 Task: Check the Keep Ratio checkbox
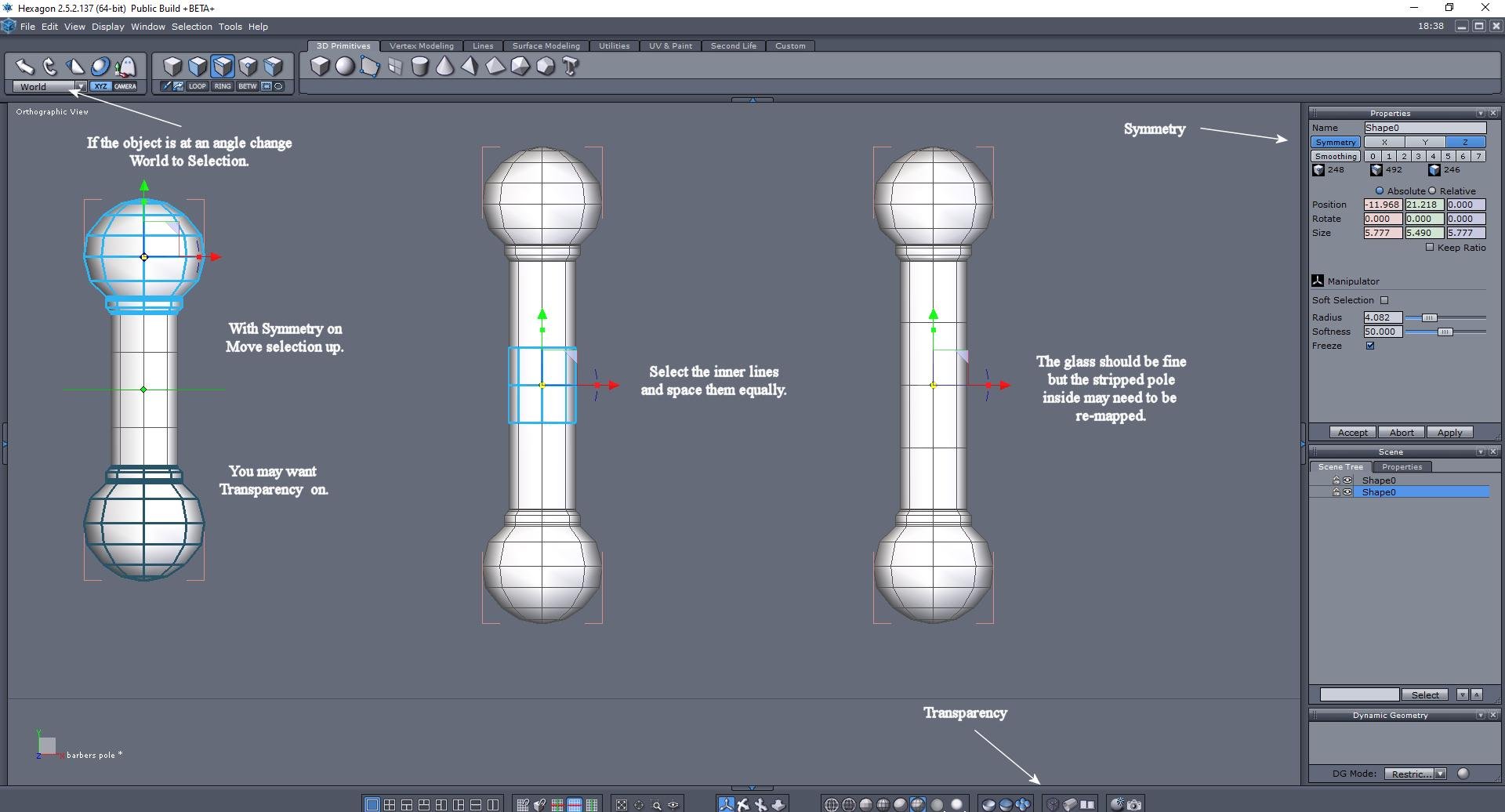click(x=1430, y=247)
